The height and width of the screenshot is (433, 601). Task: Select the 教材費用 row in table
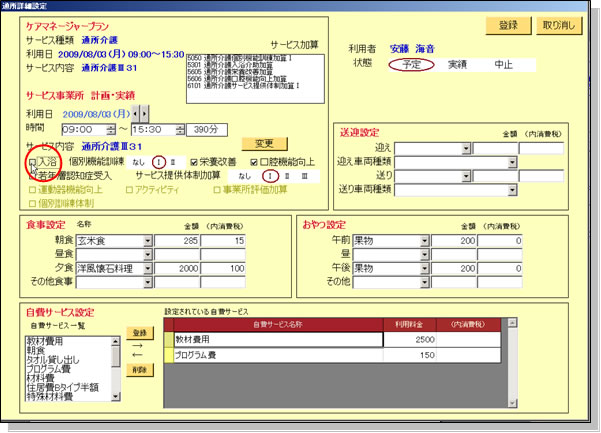pyautogui.click(x=333, y=340)
